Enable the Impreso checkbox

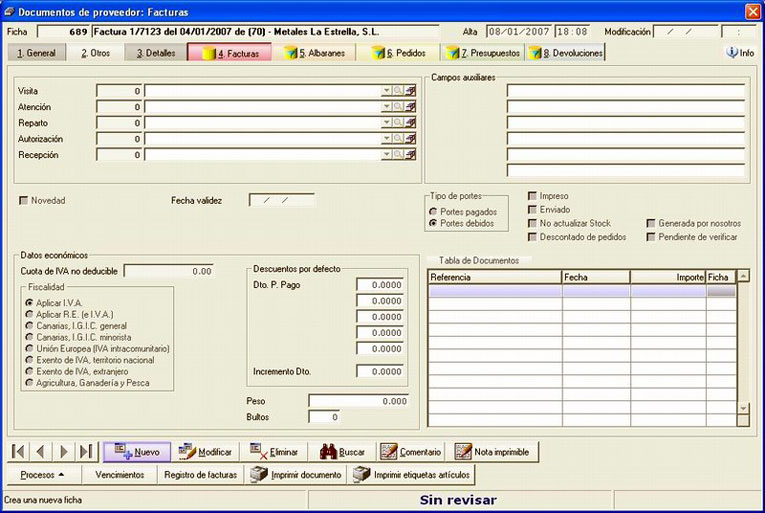point(532,196)
